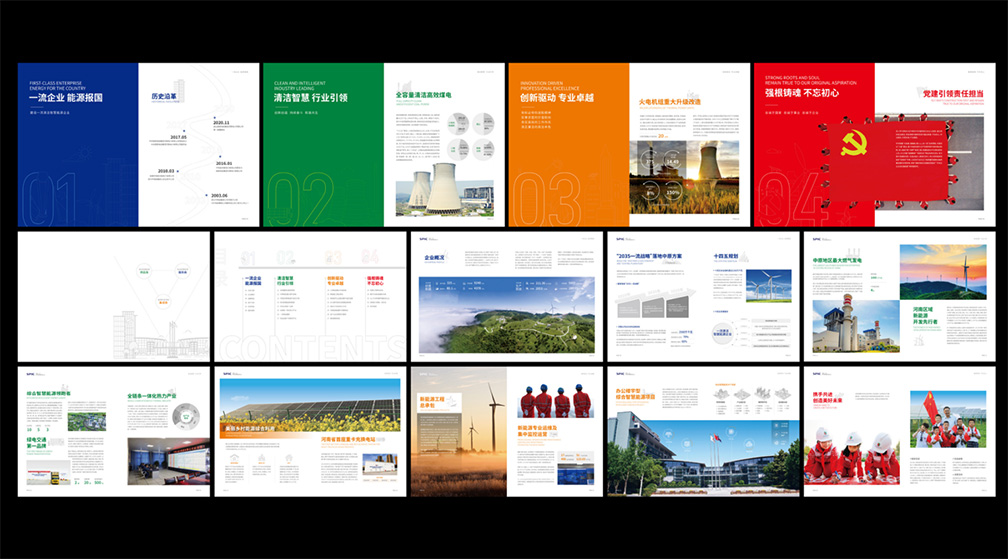Click the 全容量清洁高效煤电 heading
Viewport: 1008px width, 559px height.
pos(423,94)
